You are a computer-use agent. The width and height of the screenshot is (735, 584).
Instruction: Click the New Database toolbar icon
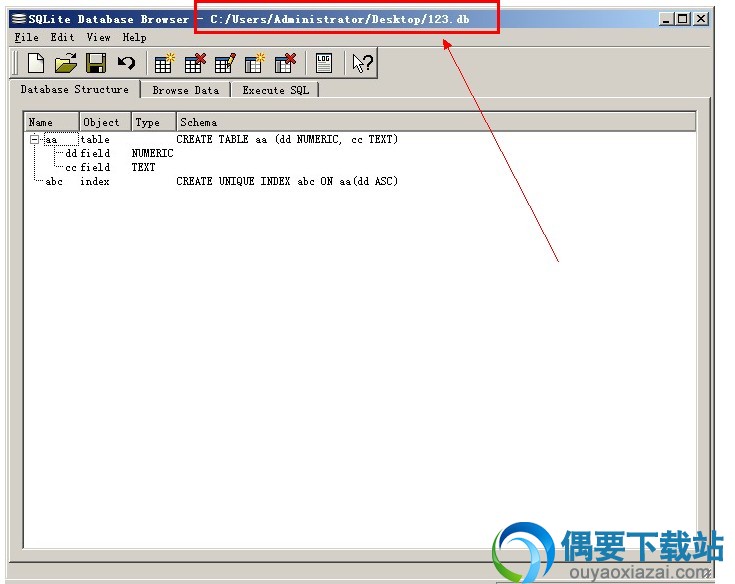click(36, 63)
